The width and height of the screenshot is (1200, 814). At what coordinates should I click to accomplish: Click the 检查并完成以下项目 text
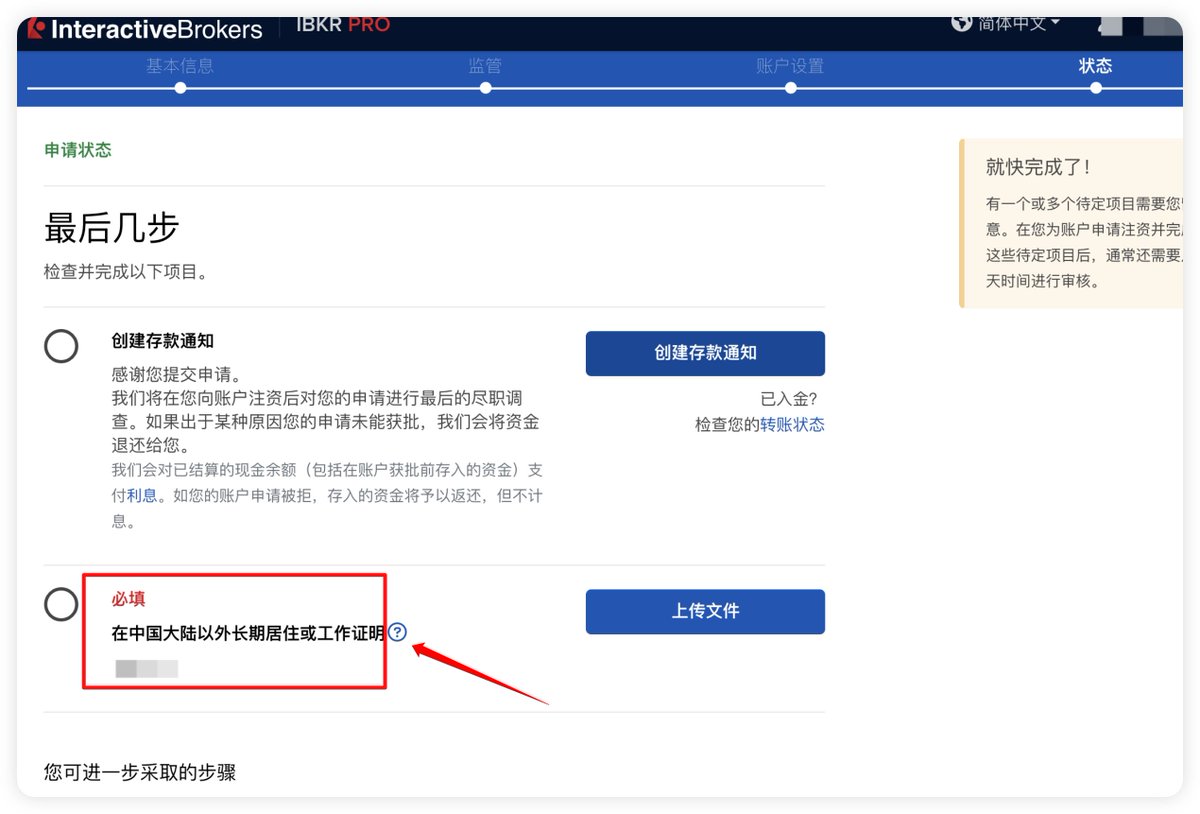[x=126, y=272]
